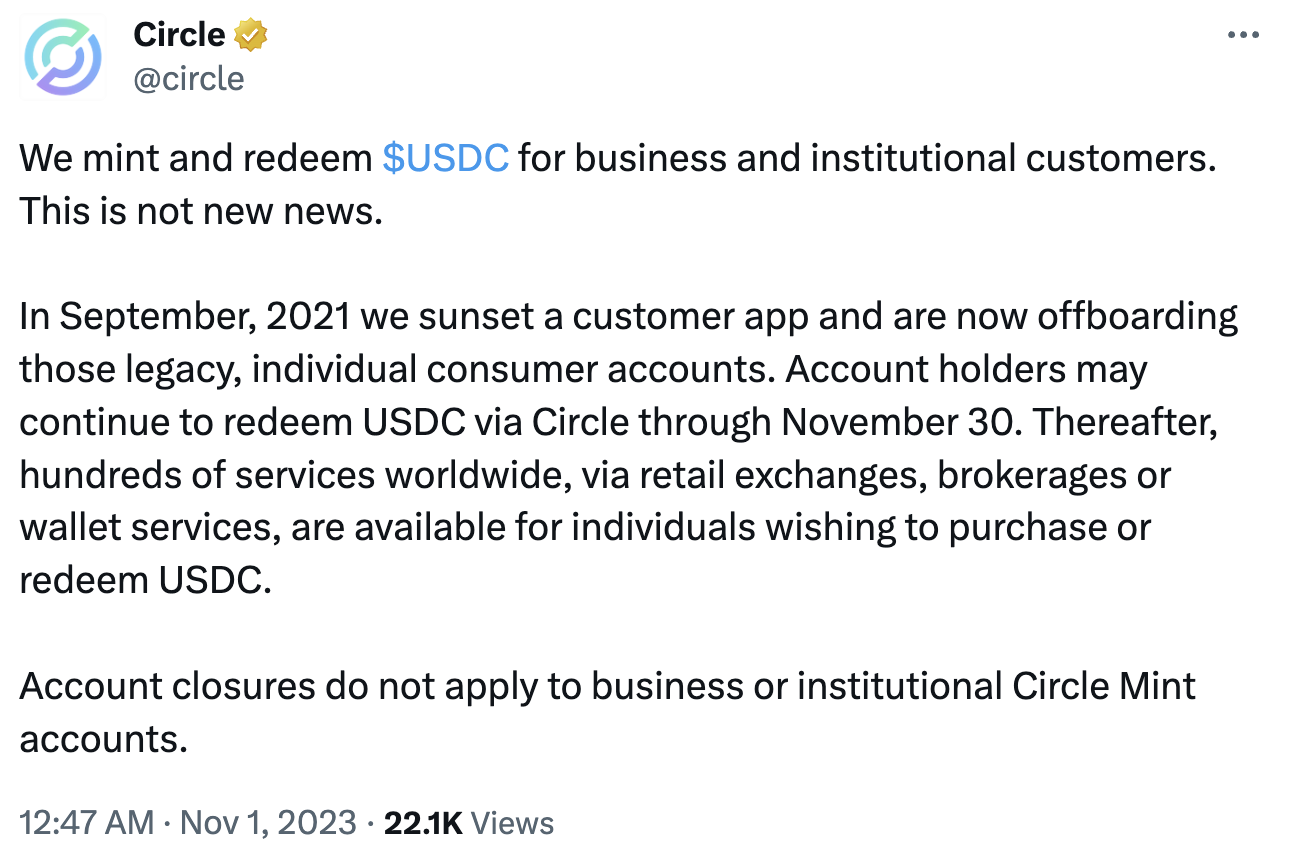Screen dimensions: 1292x856
Task: Click the @circle handle
Action: click(189, 78)
